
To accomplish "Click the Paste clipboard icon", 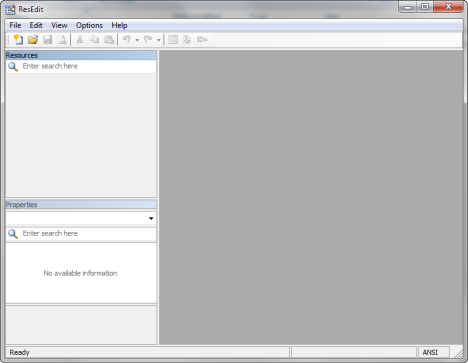I will pyautogui.click(x=109, y=40).
